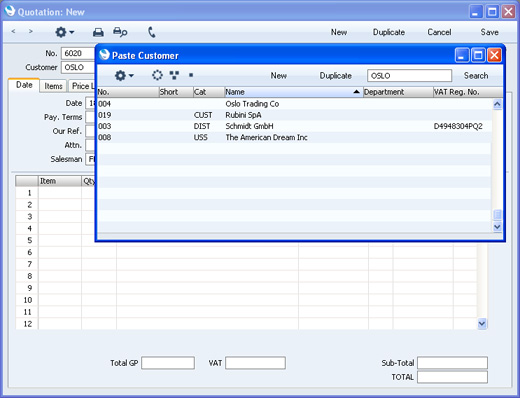Image resolution: width=520 pixels, height=398 pixels.
Task: Click the Total GP field
Action: point(168,363)
